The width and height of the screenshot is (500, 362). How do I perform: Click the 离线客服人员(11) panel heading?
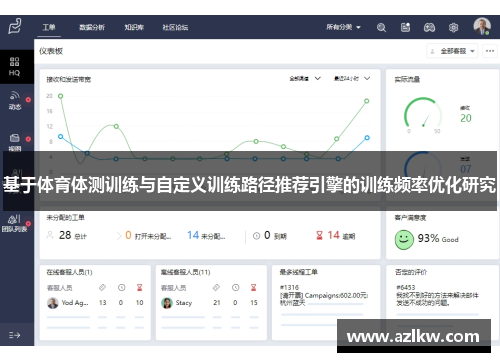point(185,272)
